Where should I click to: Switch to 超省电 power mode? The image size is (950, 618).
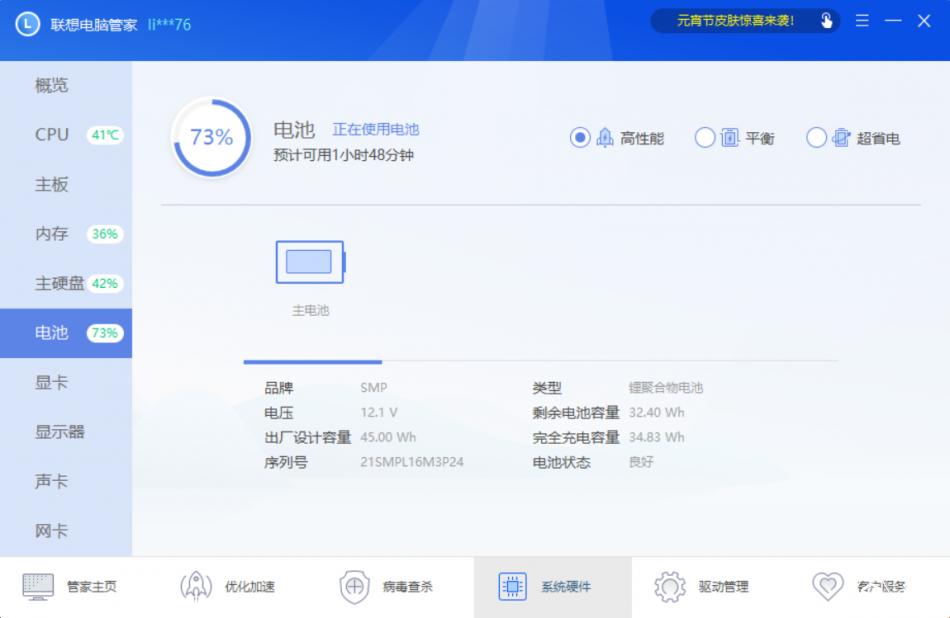point(817,137)
